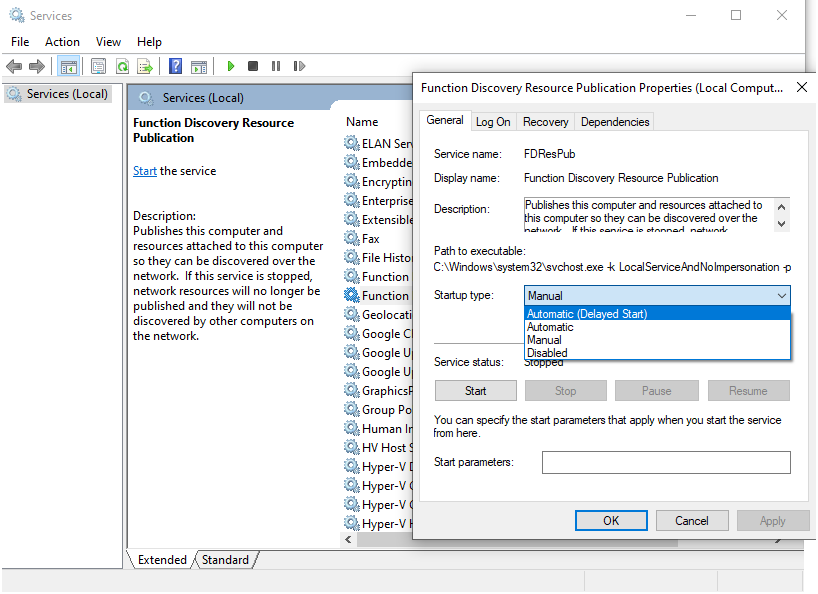Viewport: 818px width, 594px height.
Task: Switch to Standard view tab at bottom
Action: pos(225,560)
